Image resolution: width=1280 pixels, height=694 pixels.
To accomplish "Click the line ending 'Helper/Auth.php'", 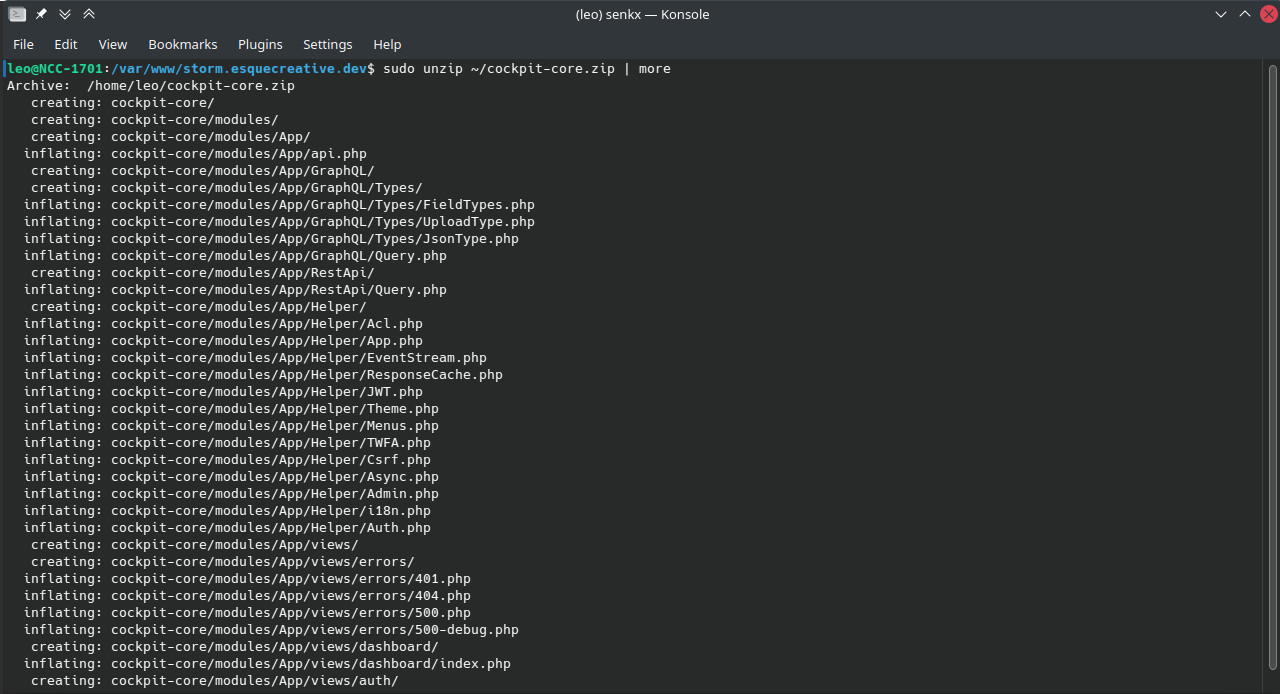I will click(x=227, y=528).
